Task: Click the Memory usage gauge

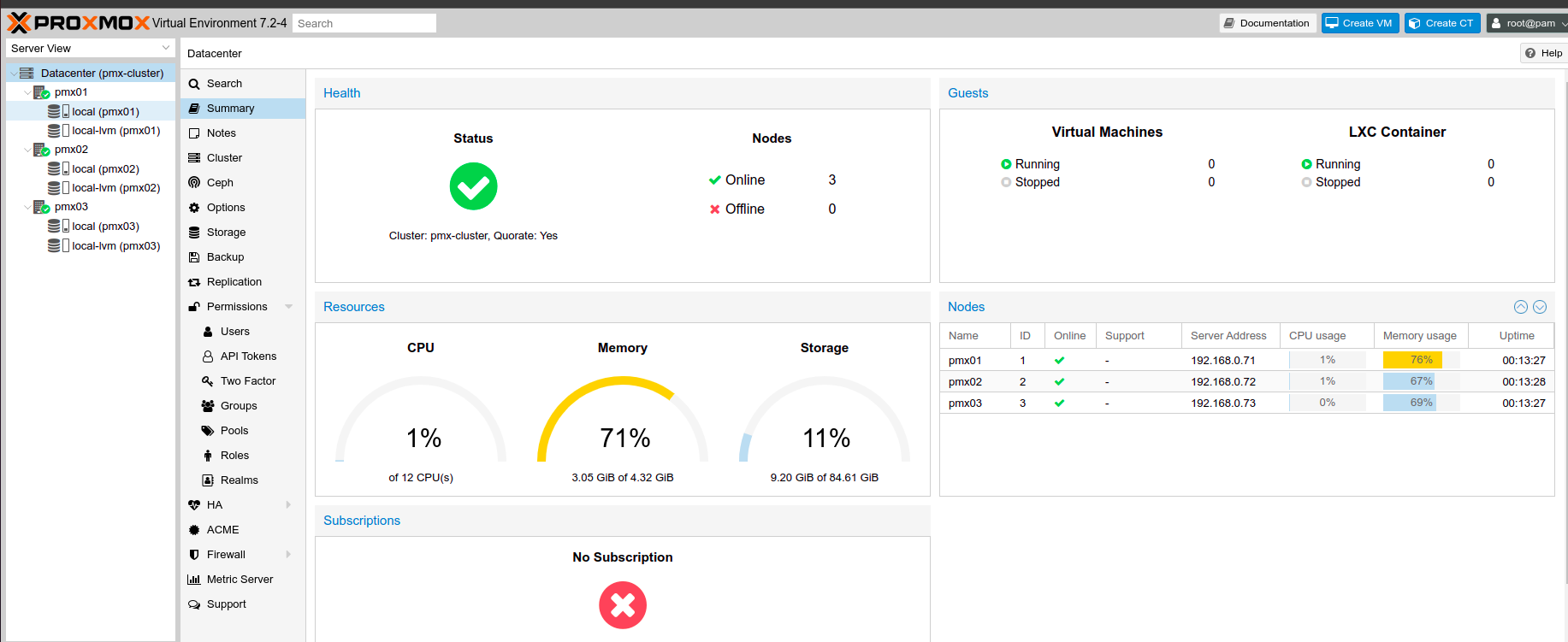Action: click(623, 419)
